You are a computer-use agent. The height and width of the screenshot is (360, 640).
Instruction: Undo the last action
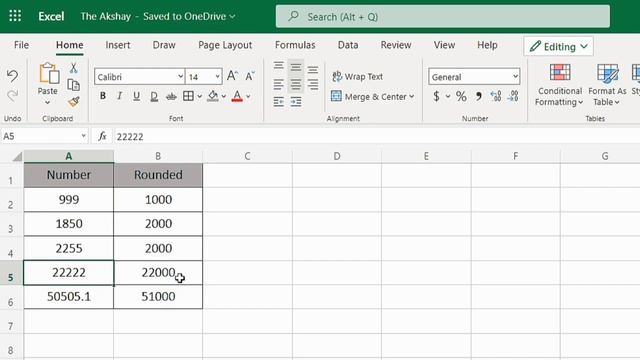coord(12,76)
